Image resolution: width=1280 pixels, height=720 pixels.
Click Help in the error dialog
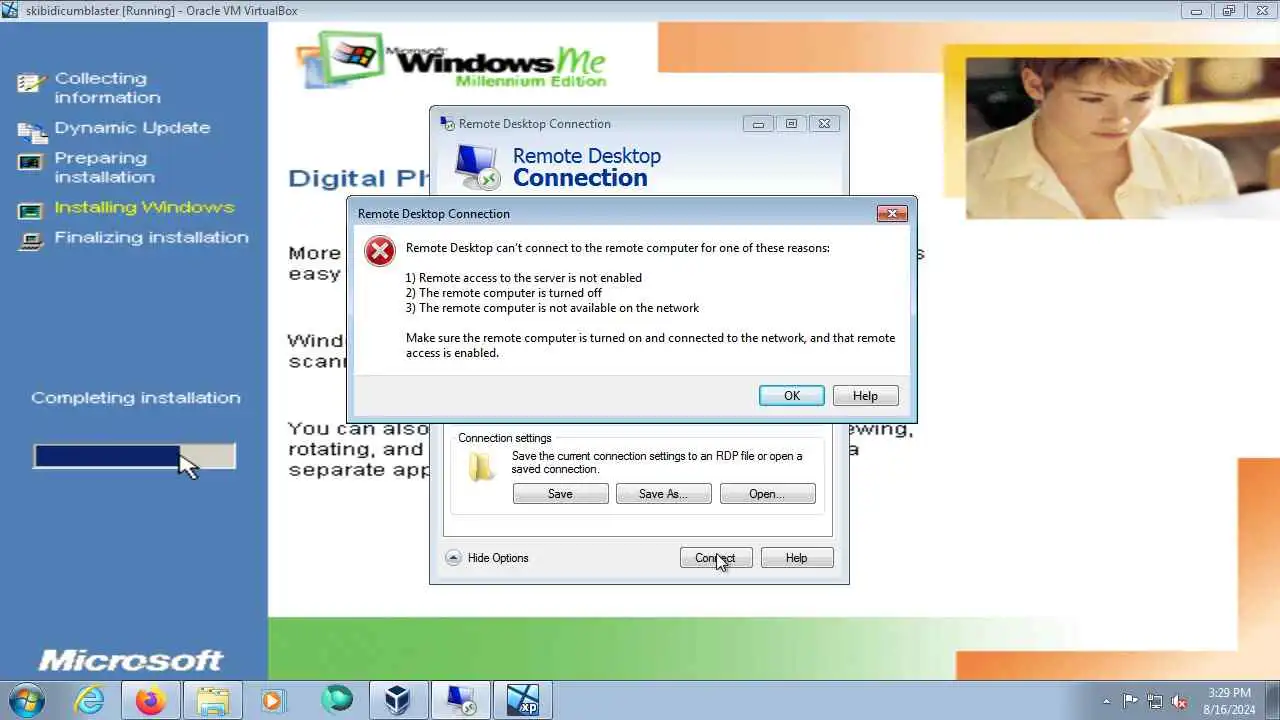point(865,396)
